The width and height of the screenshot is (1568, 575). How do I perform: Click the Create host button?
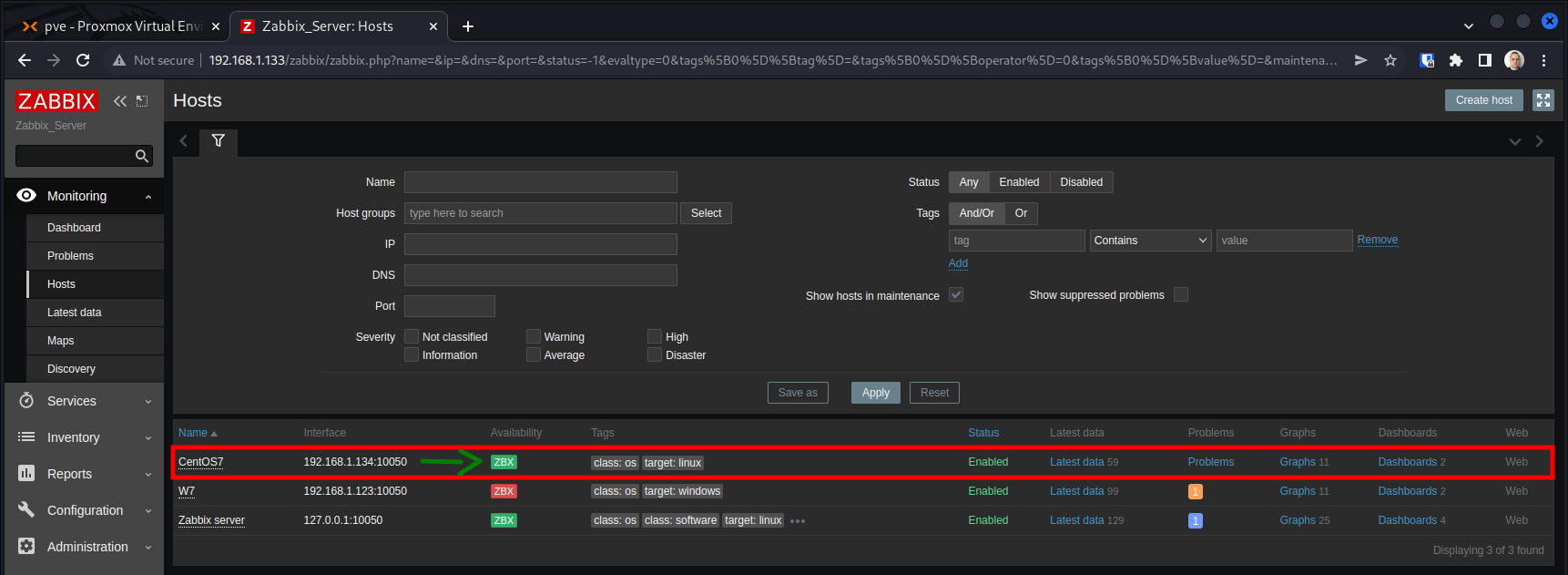pos(1483,100)
